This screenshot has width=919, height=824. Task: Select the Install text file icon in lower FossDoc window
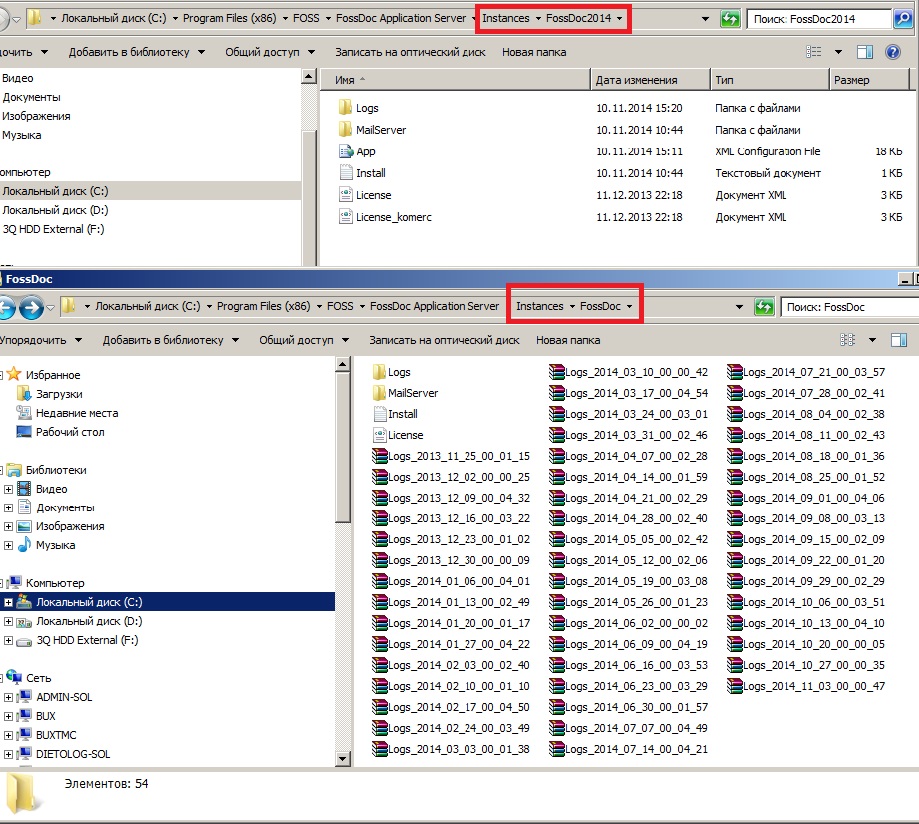pyautogui.click(x=380, y=414)
